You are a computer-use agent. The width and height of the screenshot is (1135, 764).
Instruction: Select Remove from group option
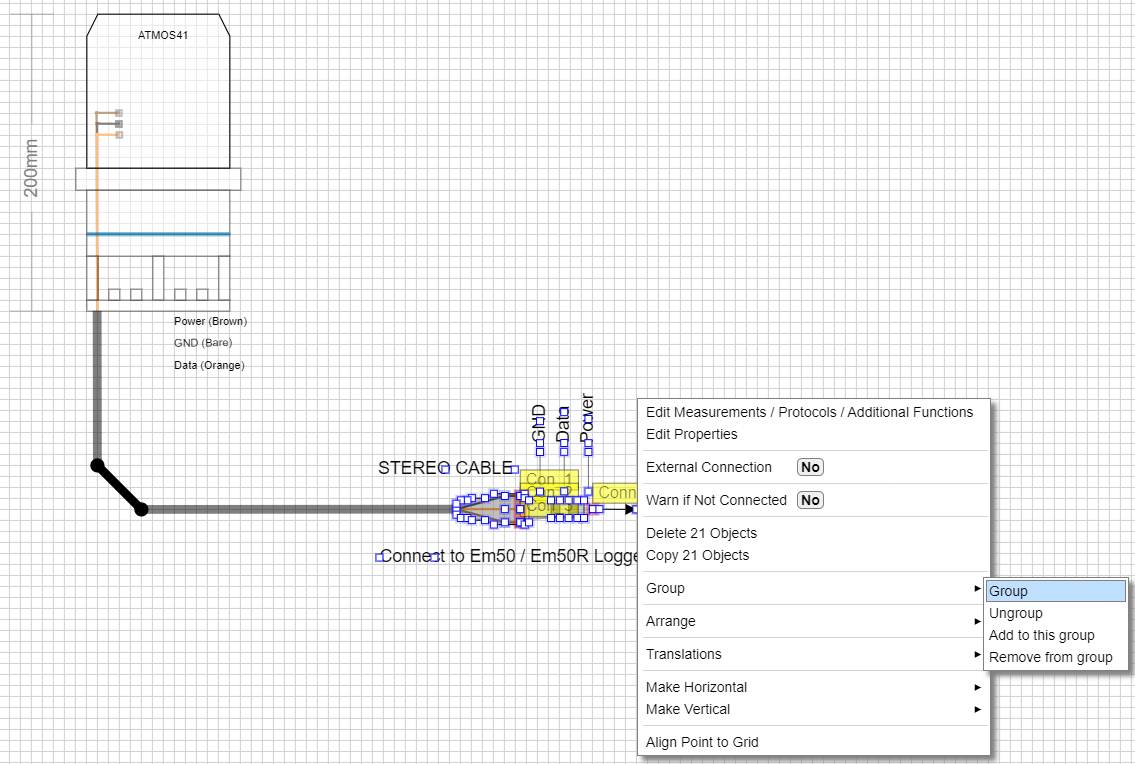pos(1050,657)
